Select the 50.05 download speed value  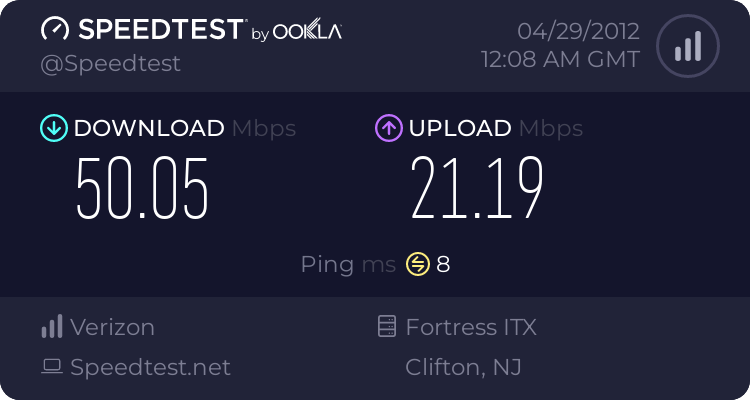(x=143, y=189)
